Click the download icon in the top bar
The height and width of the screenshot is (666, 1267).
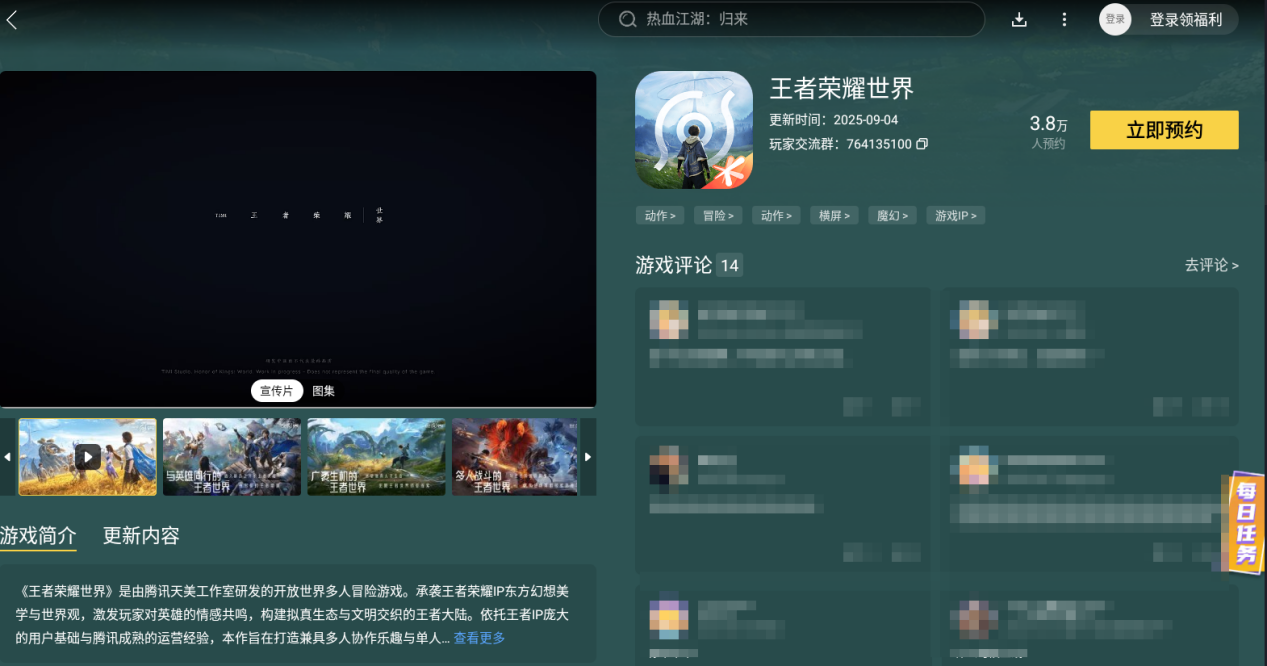1019,19
